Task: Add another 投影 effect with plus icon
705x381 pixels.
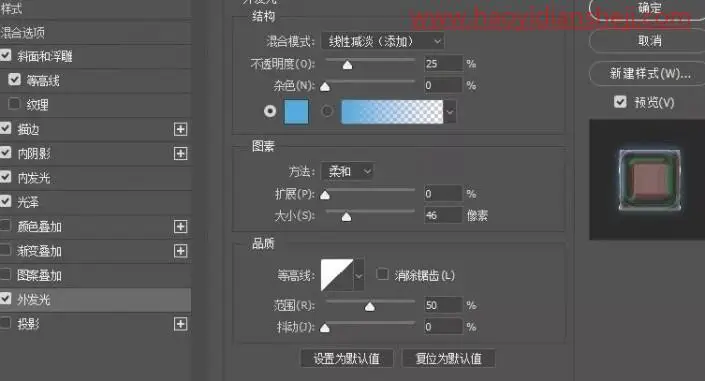Action: click(180, 324)
